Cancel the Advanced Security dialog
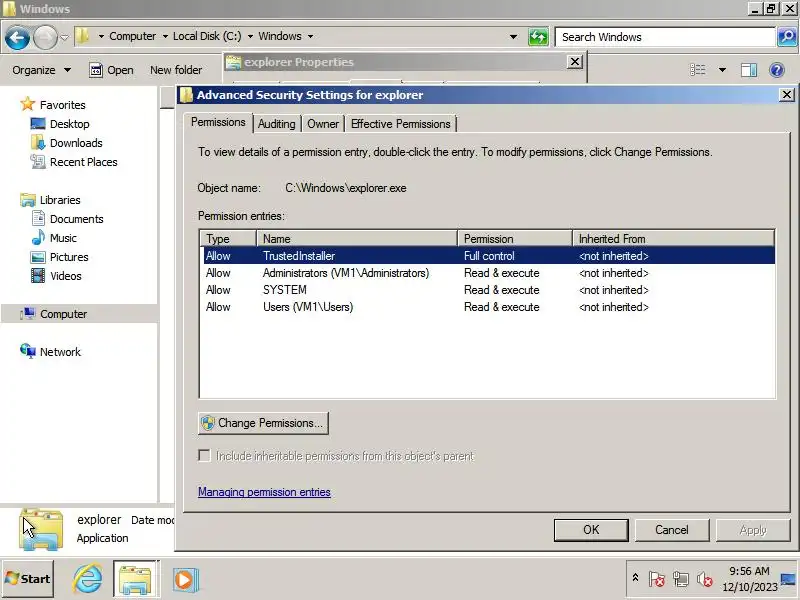 [x=671, y=530]
